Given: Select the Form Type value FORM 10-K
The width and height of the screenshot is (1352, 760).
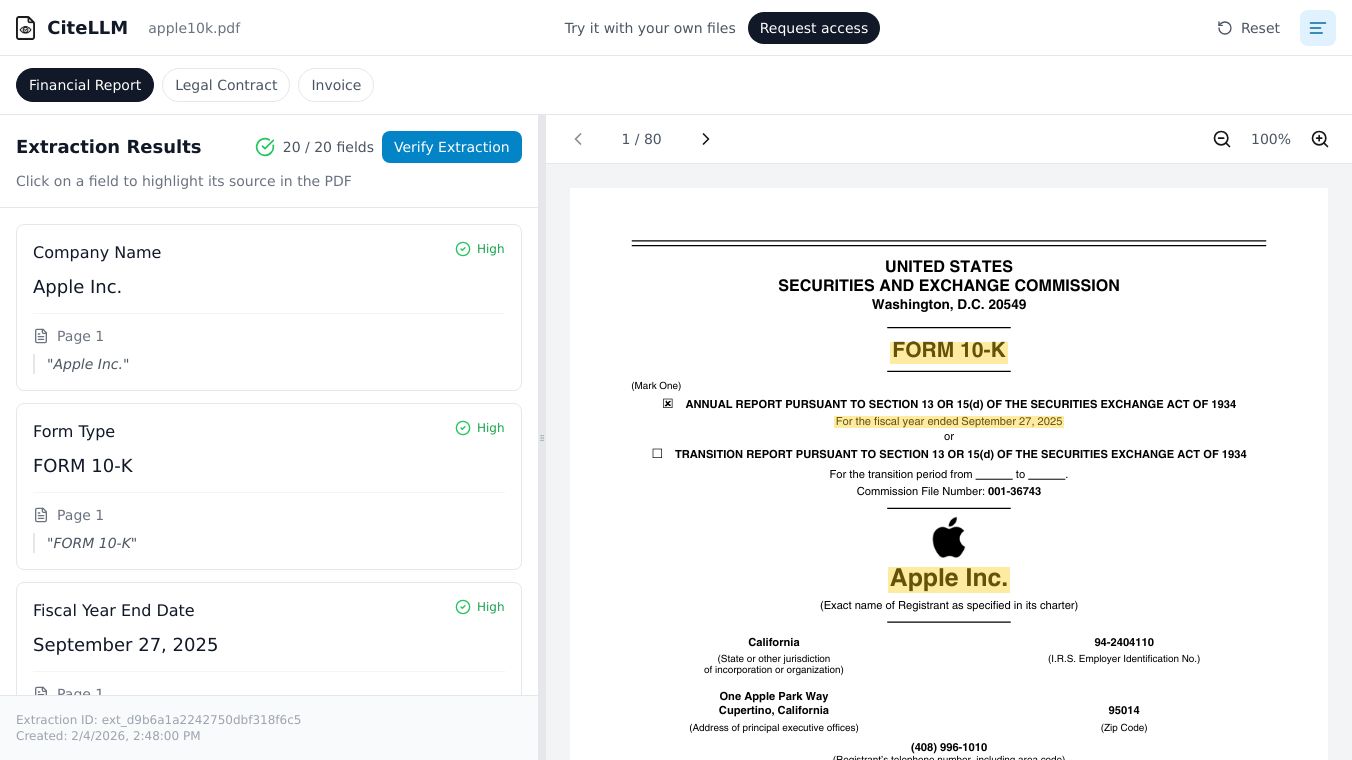Looking at the screenshot, I should pos(83,466).
